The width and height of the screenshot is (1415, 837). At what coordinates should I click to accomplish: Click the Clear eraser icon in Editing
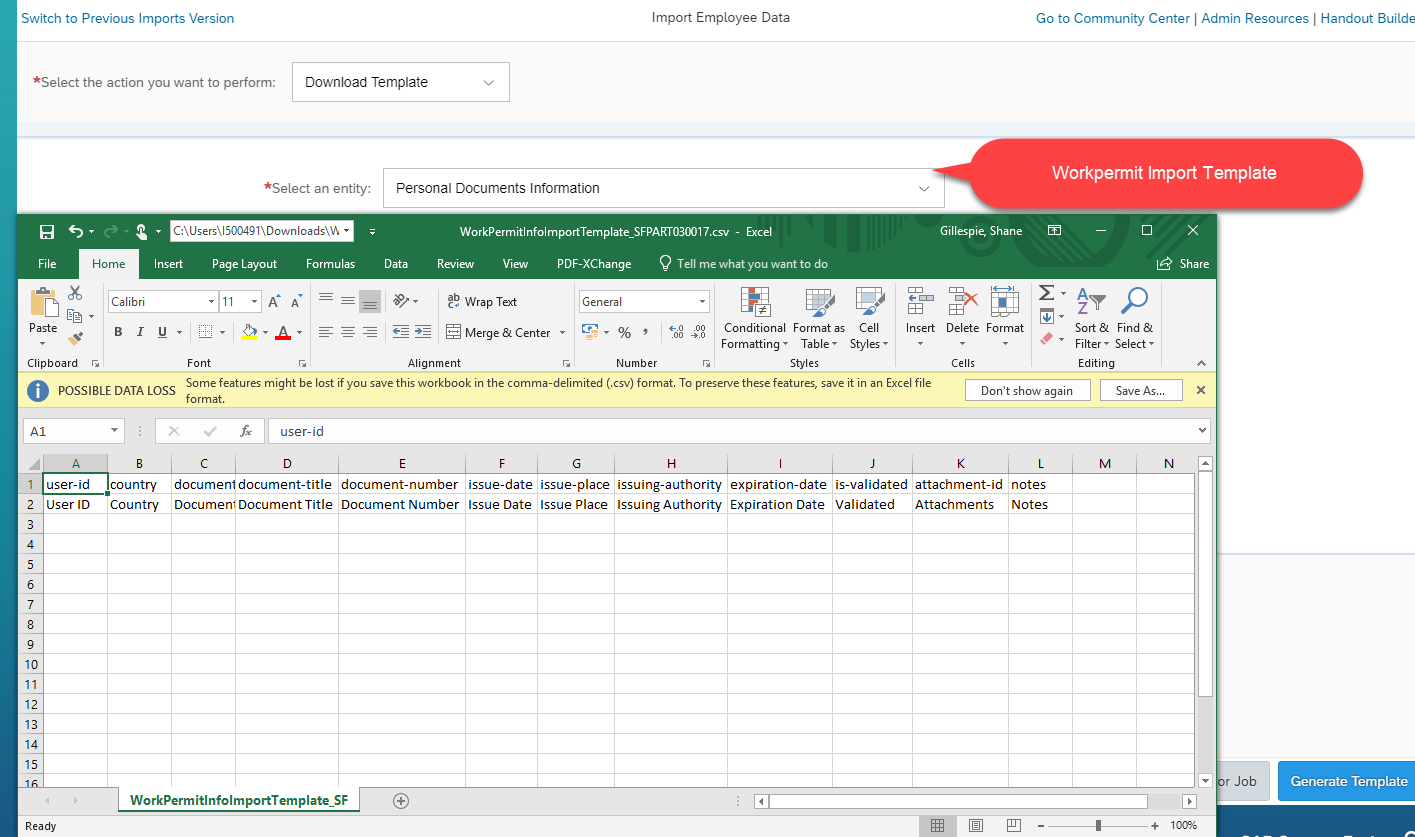(1046, 339)
